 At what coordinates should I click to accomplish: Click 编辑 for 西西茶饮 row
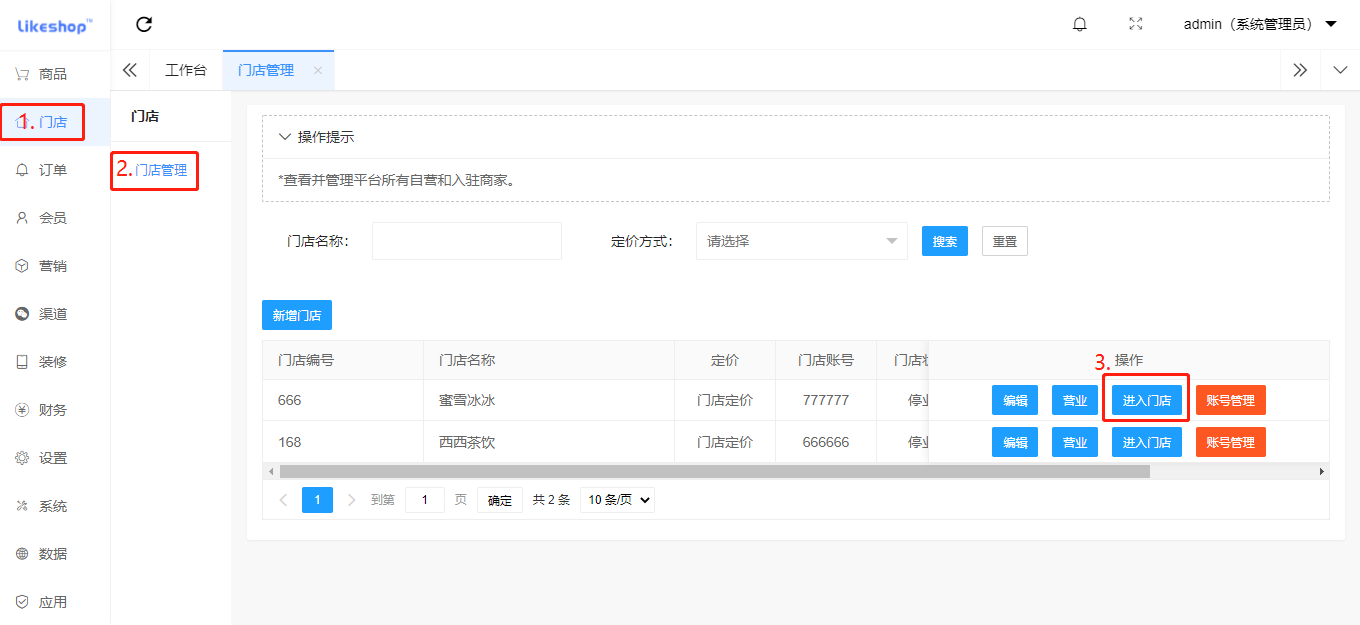pos(1015,442)
